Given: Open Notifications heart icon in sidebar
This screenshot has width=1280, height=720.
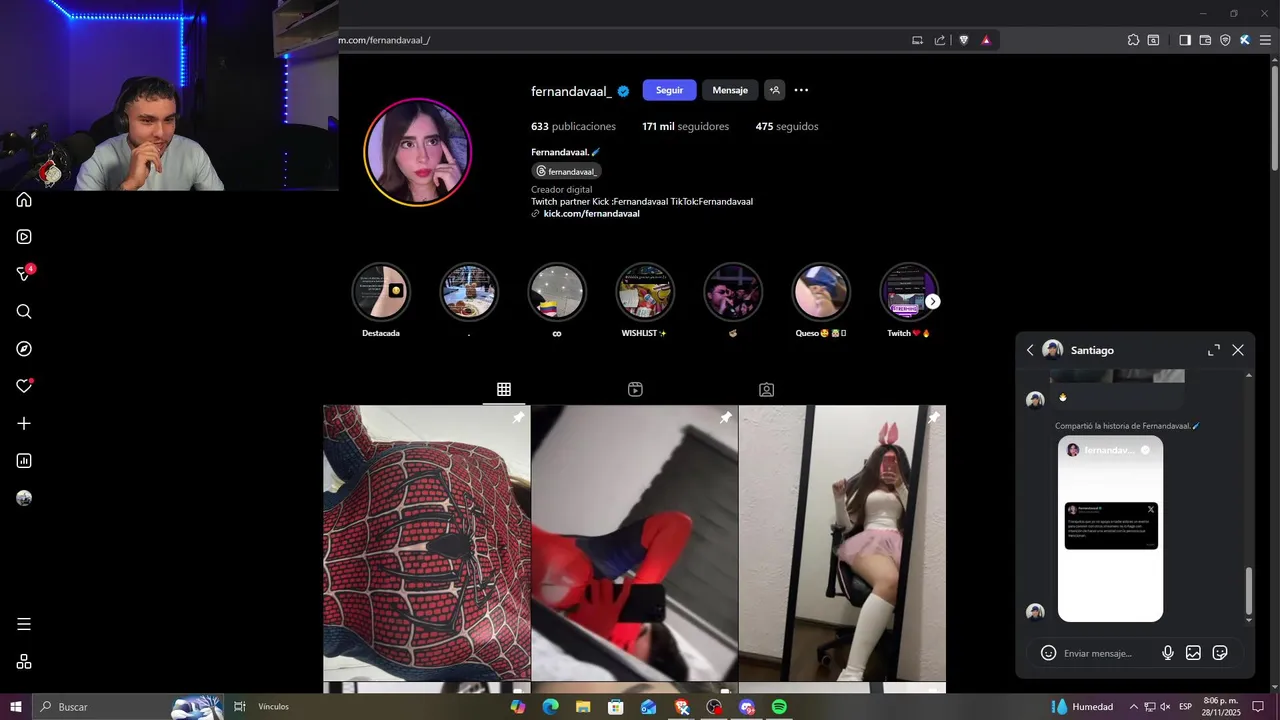Looking at the screenshot, I should pyautogui.click(x=24, y=386).
